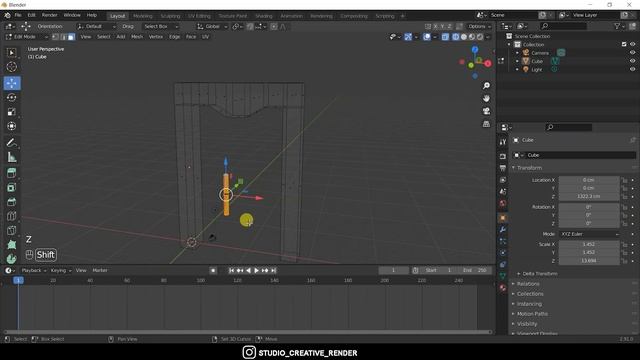This screenshot has height=360, width=640.
Task: Select the Measure tool
Action: tap(11, 157)
